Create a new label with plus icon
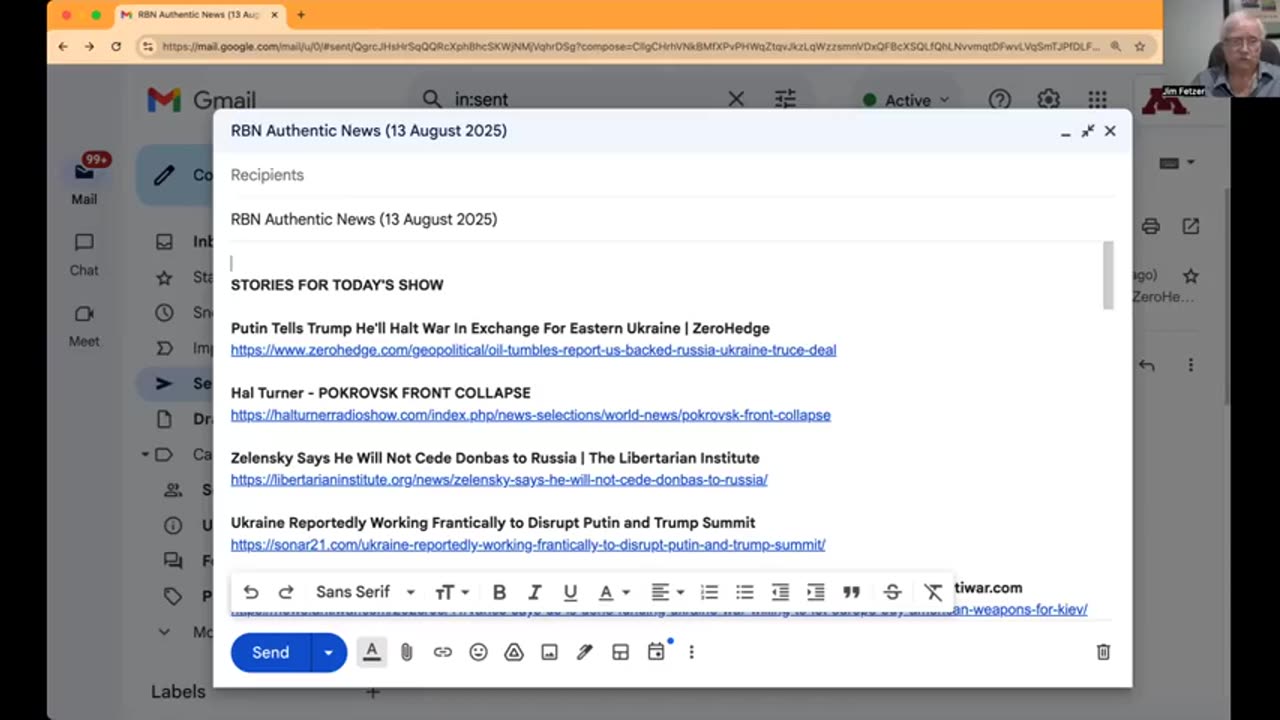The width and height of the screenshot is (1280, 720). 372,692
